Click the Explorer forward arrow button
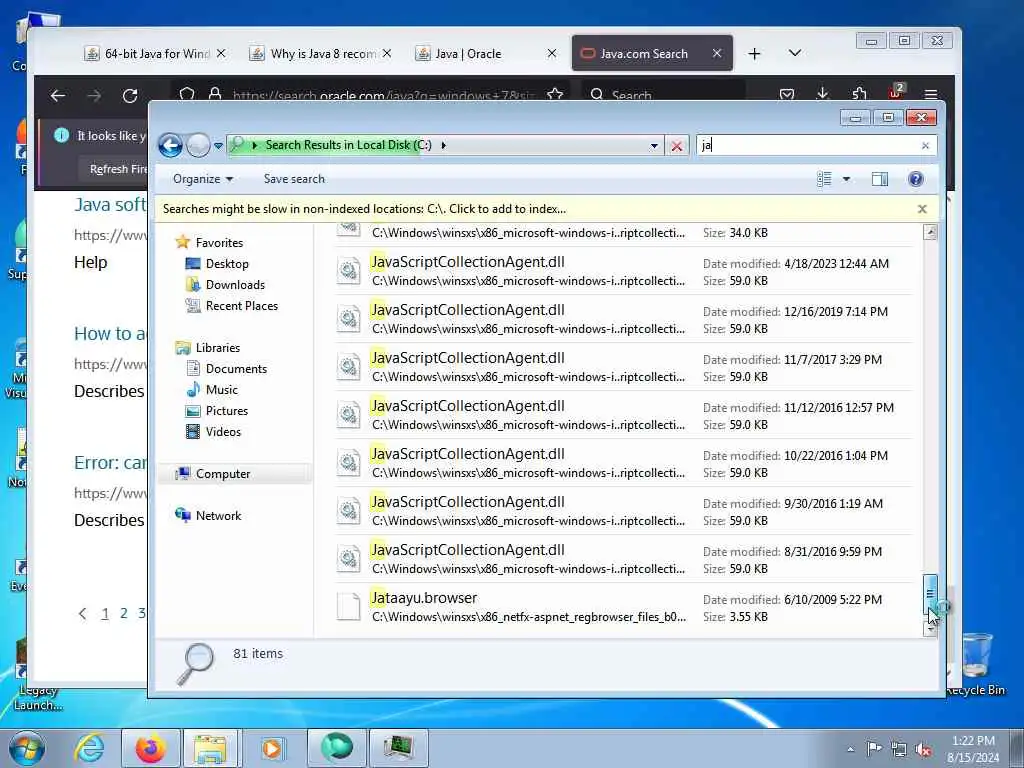Image resolution: width=1024 pixels, height=768 pixels. click(198, 145)
